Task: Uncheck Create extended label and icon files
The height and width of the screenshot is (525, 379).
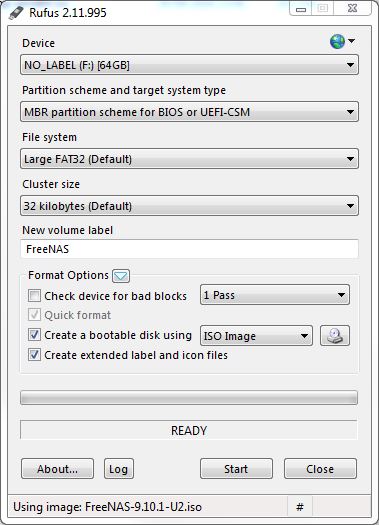Action: coord(34,355)
